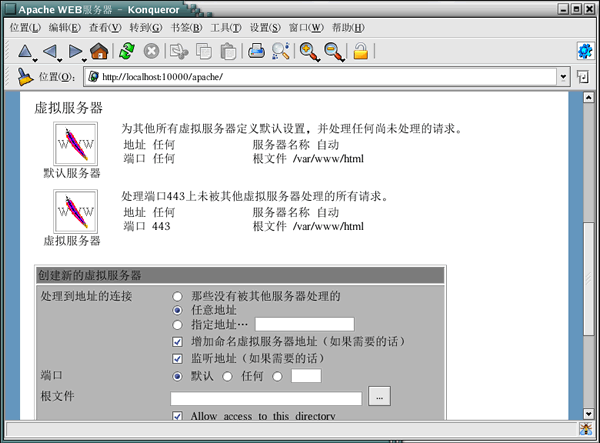The image size is (600, 443).
Task: Open the 书签(B) menu
Action: [x=186, y=28]
